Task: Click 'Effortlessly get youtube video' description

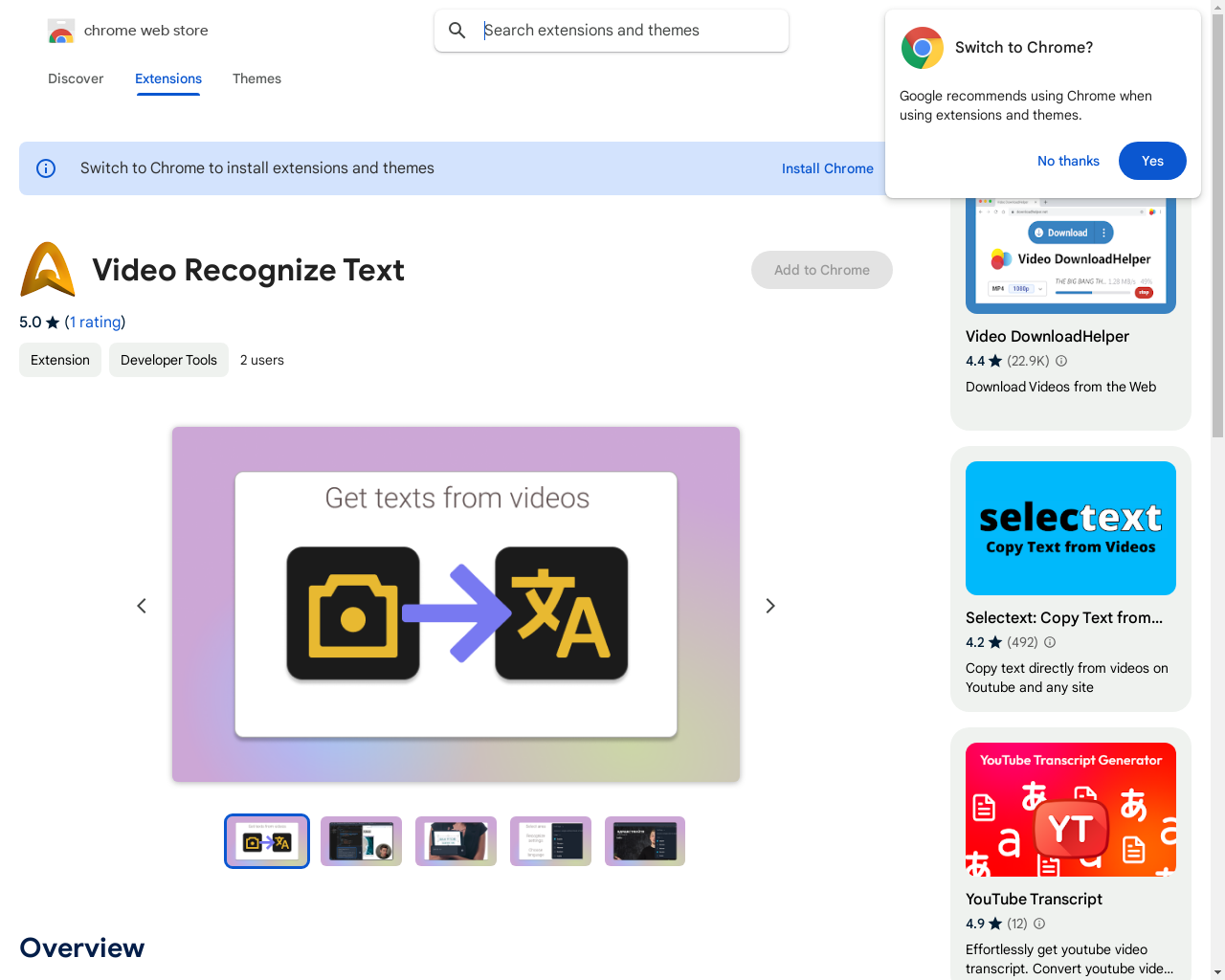Action: tap(1069, 959)
